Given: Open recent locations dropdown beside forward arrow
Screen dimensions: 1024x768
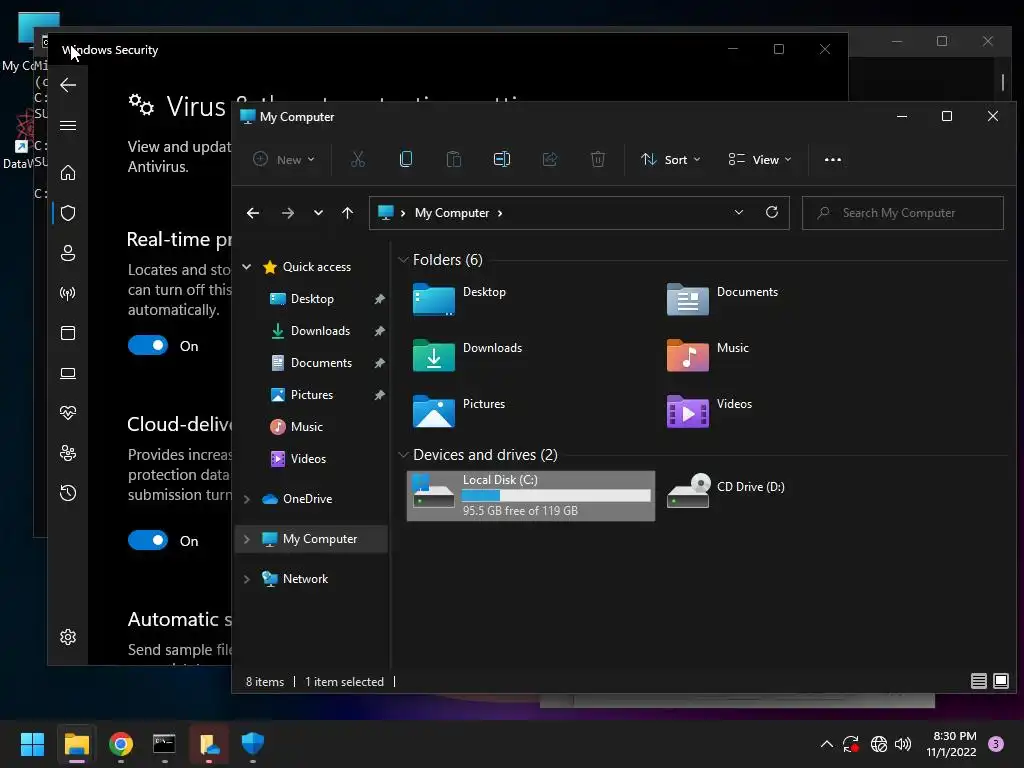Looking at the screenshot, I should click(x=318, y=213).
